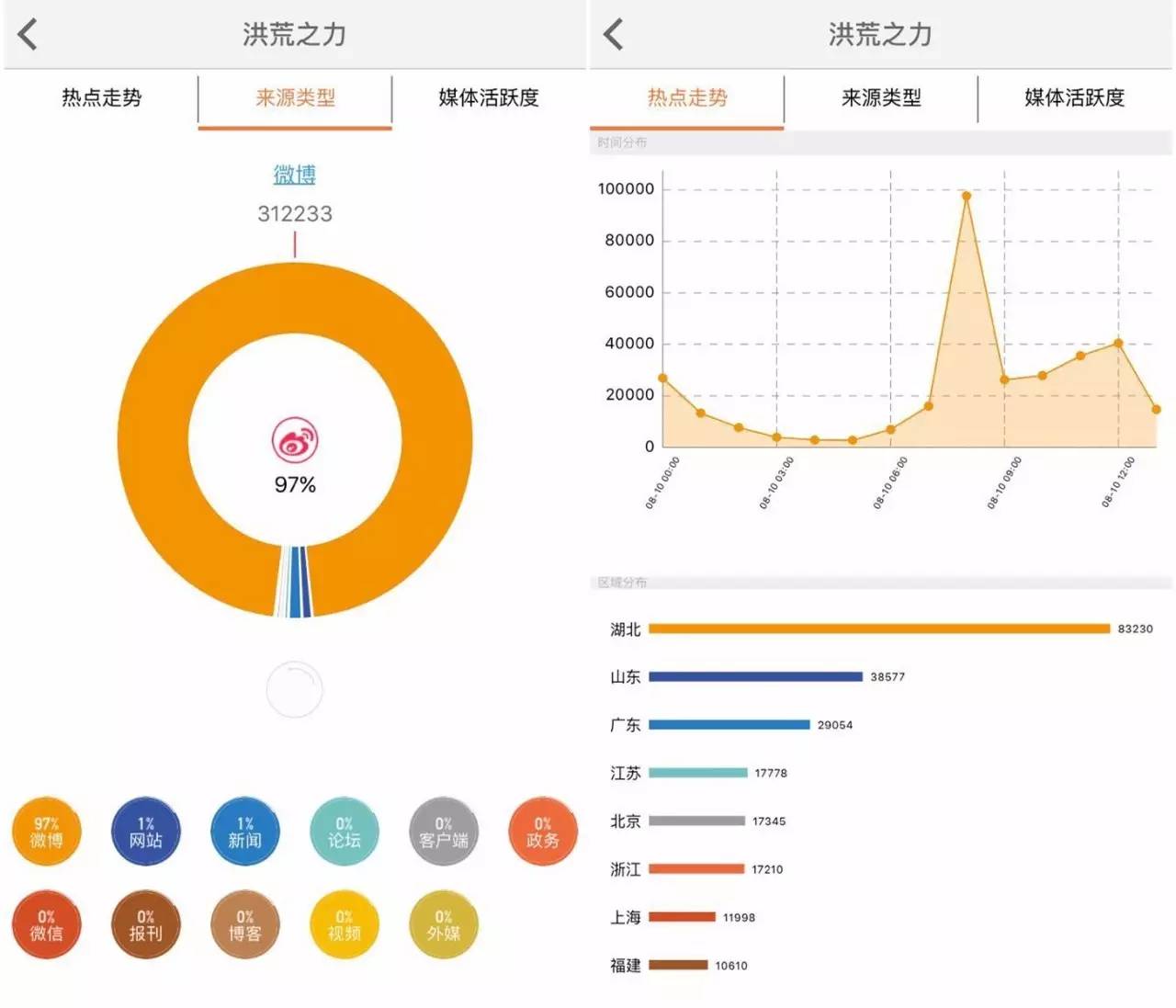Screen dimensions: 1176x1008
Task: Select the 0% 论坛 legend circle
Action: [345, 832]
